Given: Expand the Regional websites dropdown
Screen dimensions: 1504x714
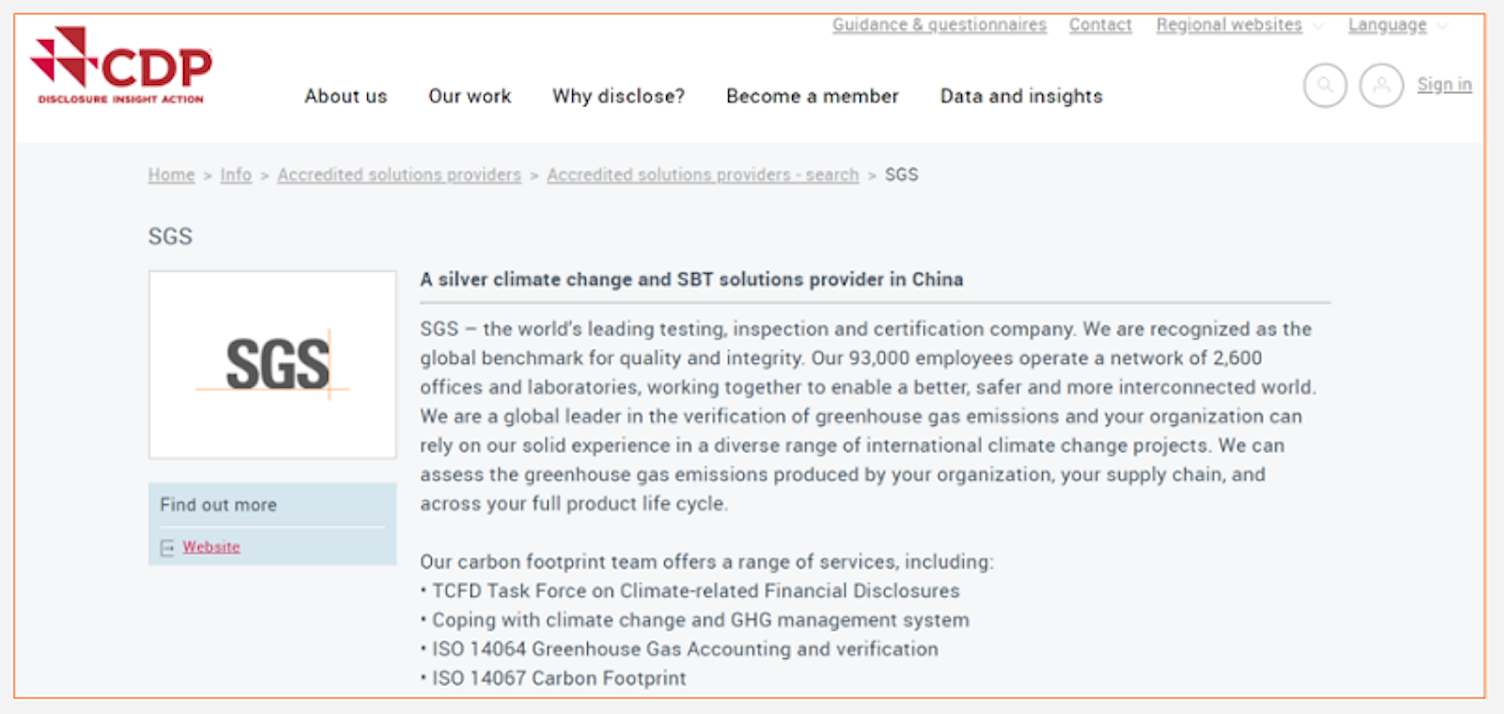Looking at the screenshot, I should [1239, 25].
